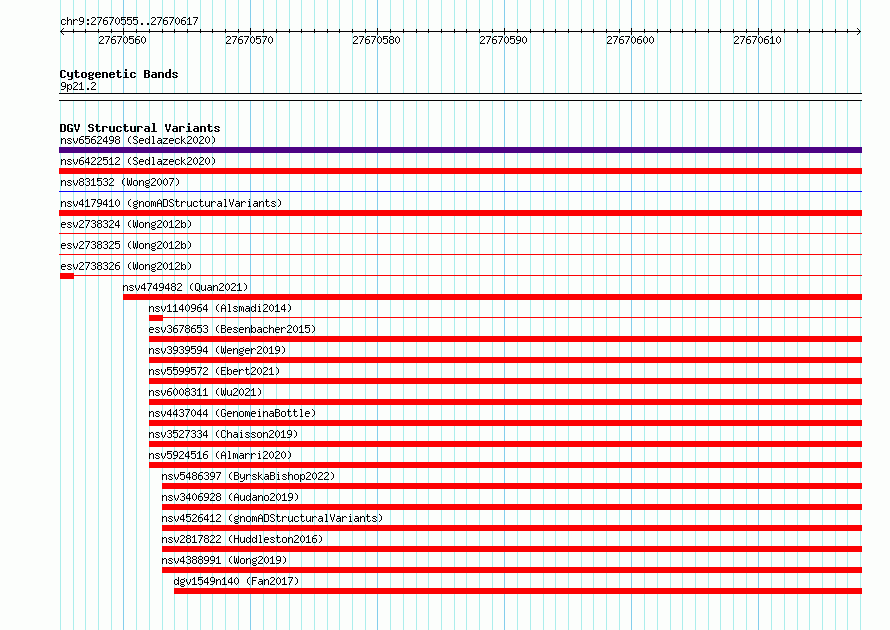Open esv2738326 (Wong2012b) variant details

pos(126,266)
